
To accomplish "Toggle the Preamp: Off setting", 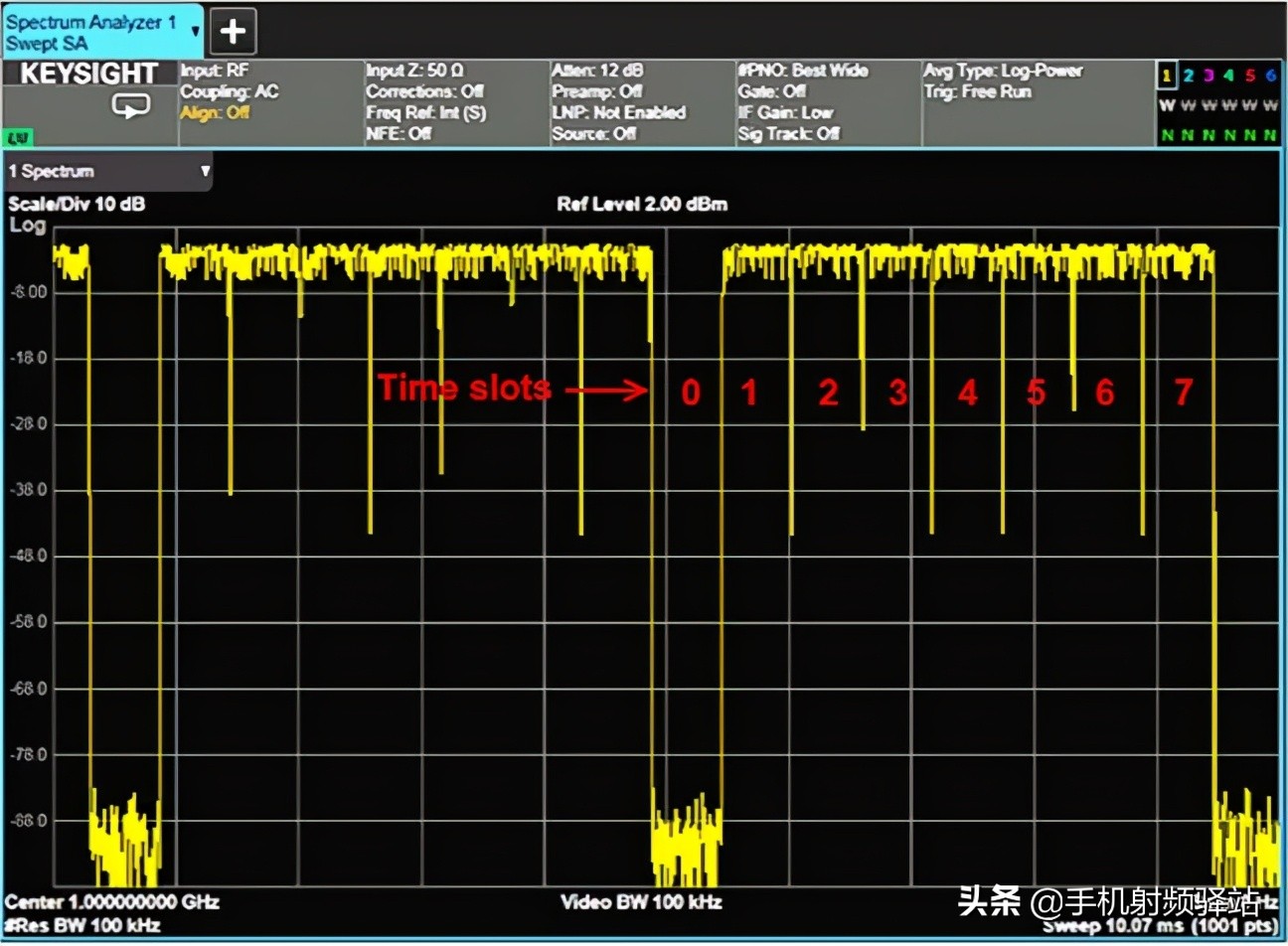I will point(597,91).
